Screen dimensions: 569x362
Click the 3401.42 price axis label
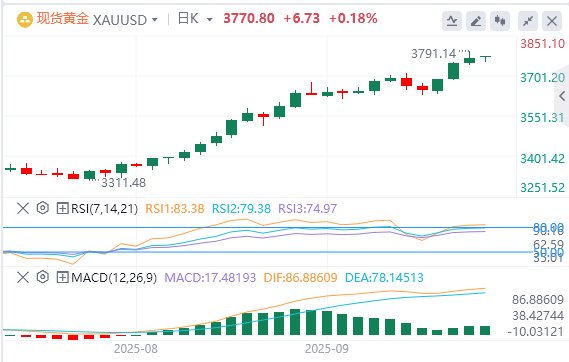[543, 159]
